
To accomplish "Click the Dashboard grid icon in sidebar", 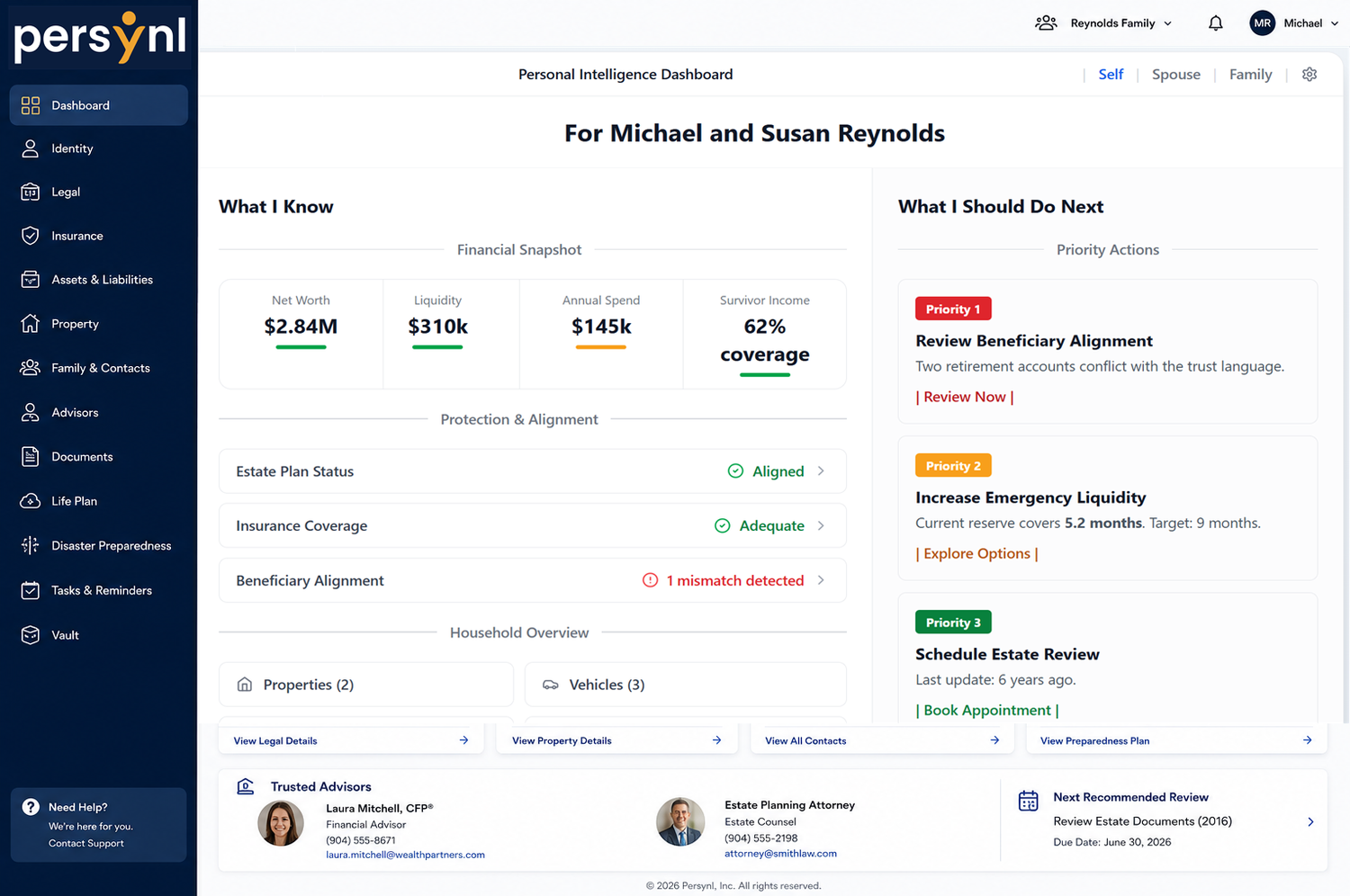I will 31,105.
